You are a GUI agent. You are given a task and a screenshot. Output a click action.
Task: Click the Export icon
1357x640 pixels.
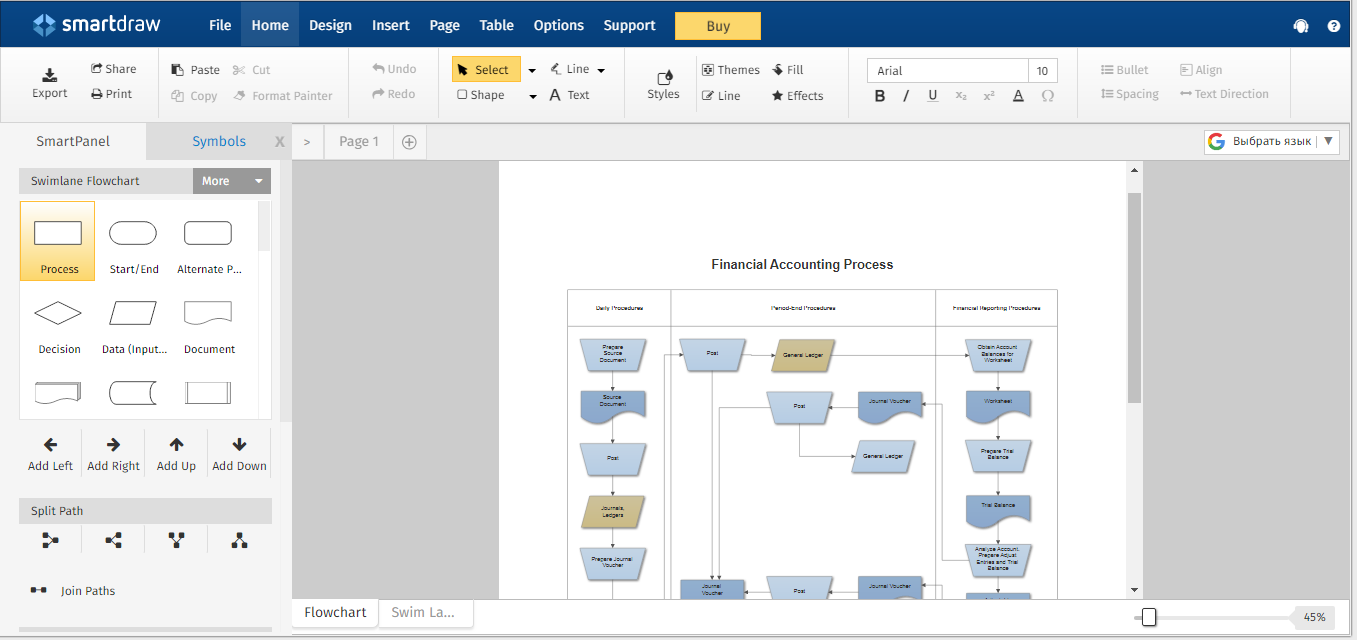pyautogui.click(x=49, y=75)
